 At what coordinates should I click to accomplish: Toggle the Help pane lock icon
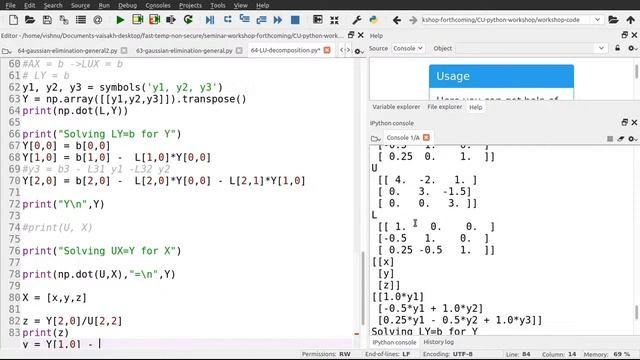[618, 48]
